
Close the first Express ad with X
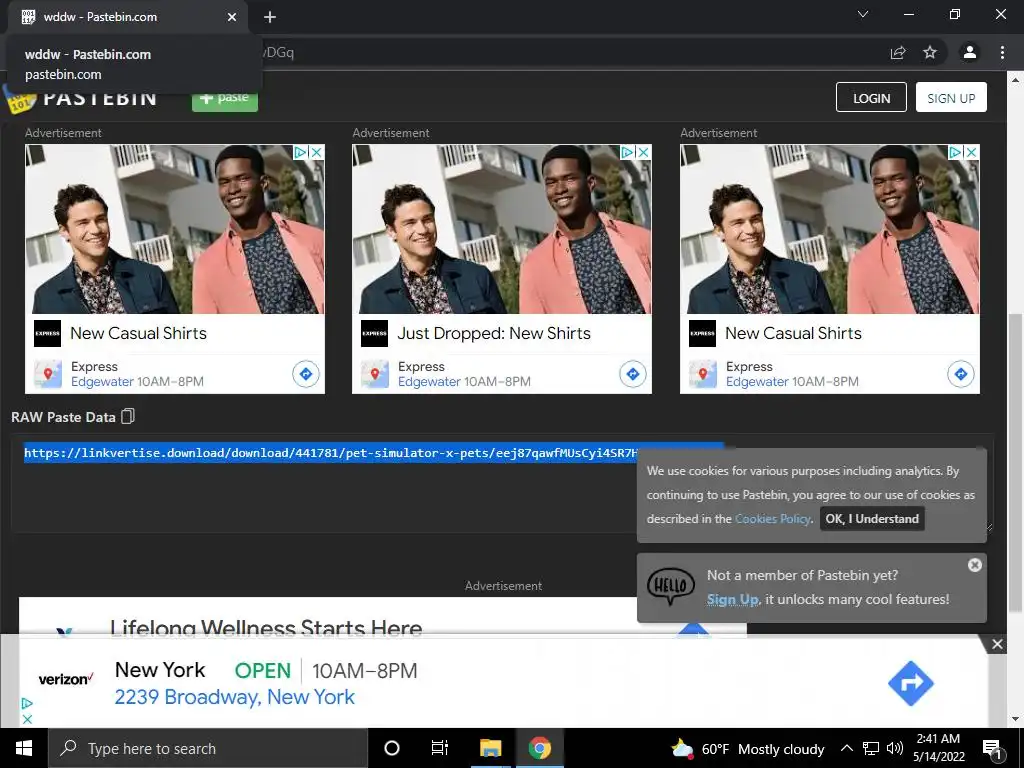tap(317, 152)
